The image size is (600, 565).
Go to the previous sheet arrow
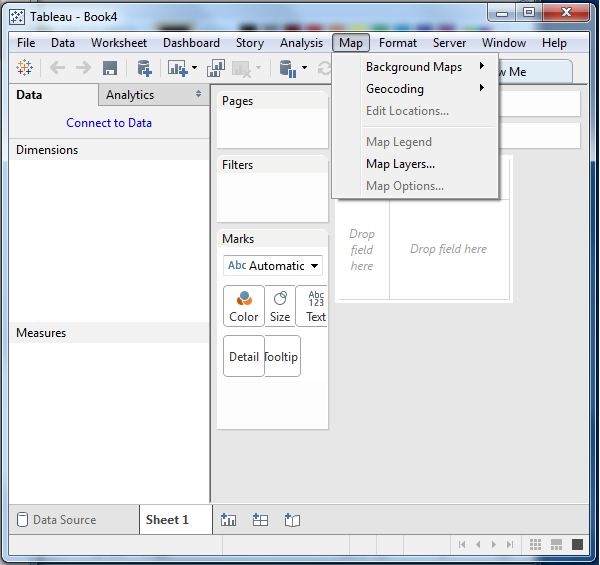tap(478, 544)
